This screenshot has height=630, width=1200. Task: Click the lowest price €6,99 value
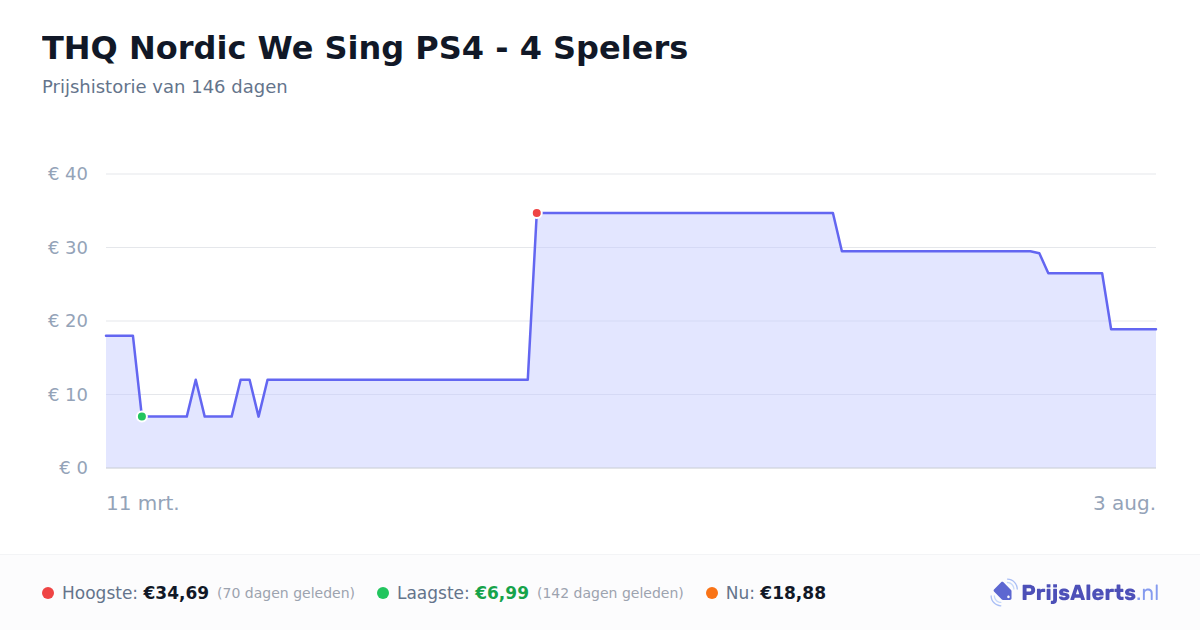pos(502,593)
